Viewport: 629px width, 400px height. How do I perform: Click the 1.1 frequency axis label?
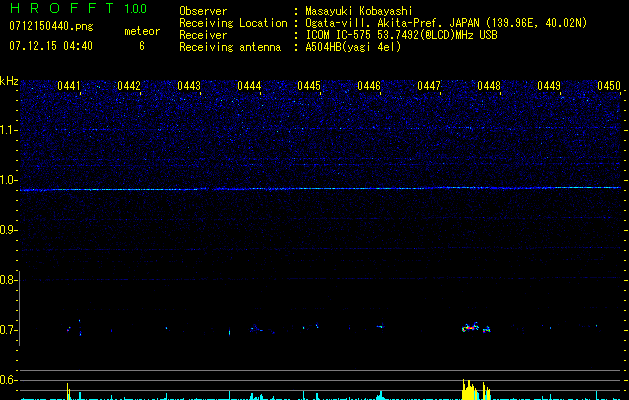[9, 130]
